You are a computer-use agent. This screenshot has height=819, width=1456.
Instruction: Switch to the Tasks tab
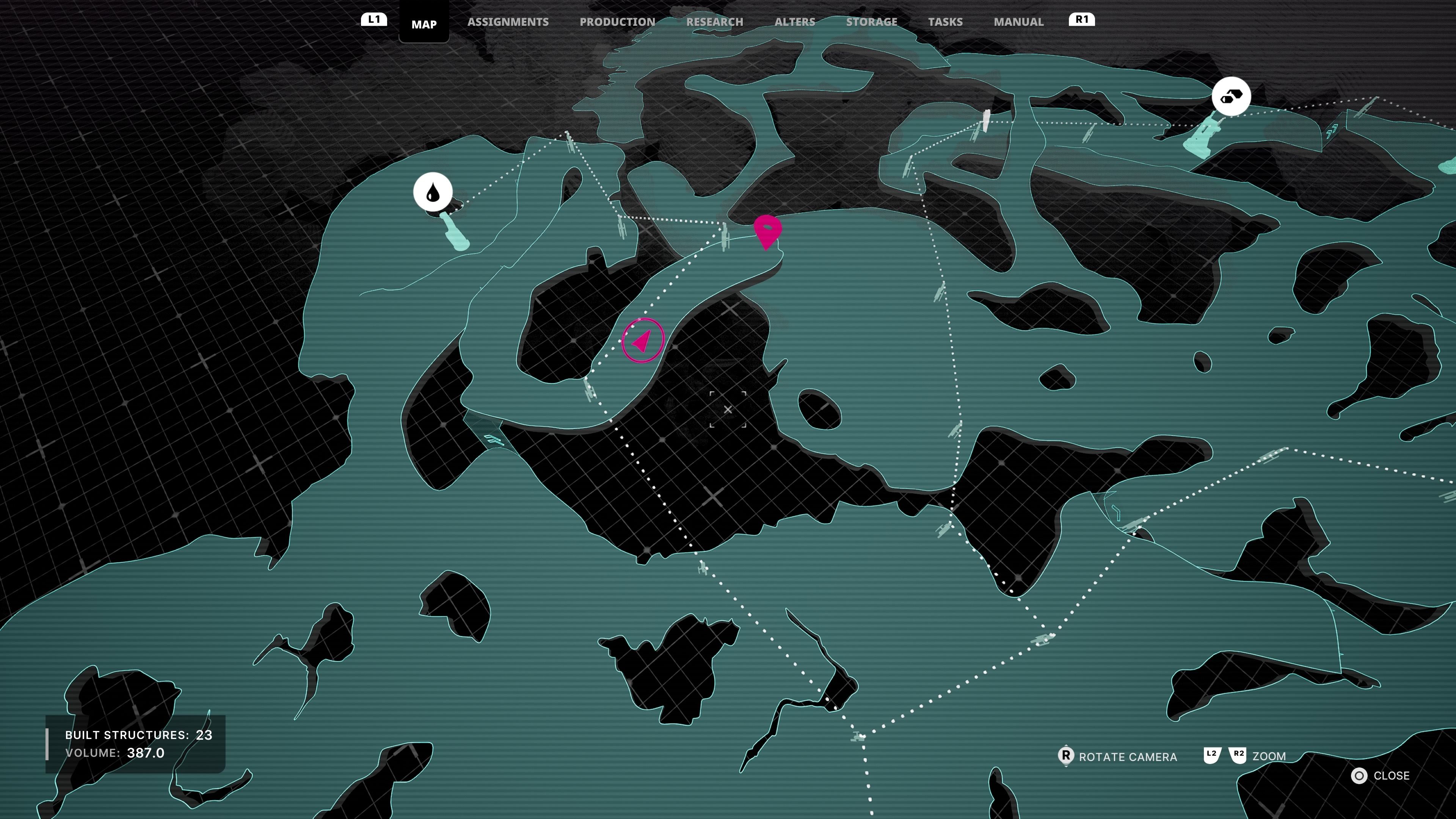[945, 22]
